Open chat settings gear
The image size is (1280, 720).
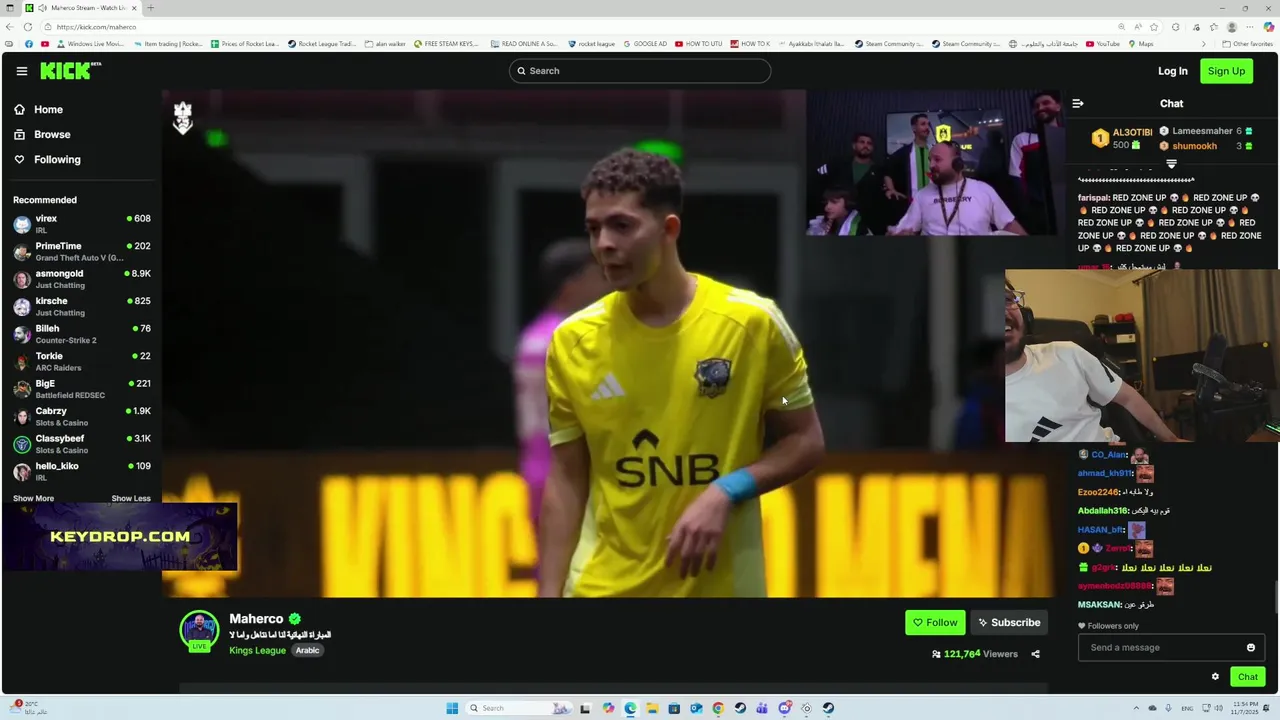point(1215,677)
